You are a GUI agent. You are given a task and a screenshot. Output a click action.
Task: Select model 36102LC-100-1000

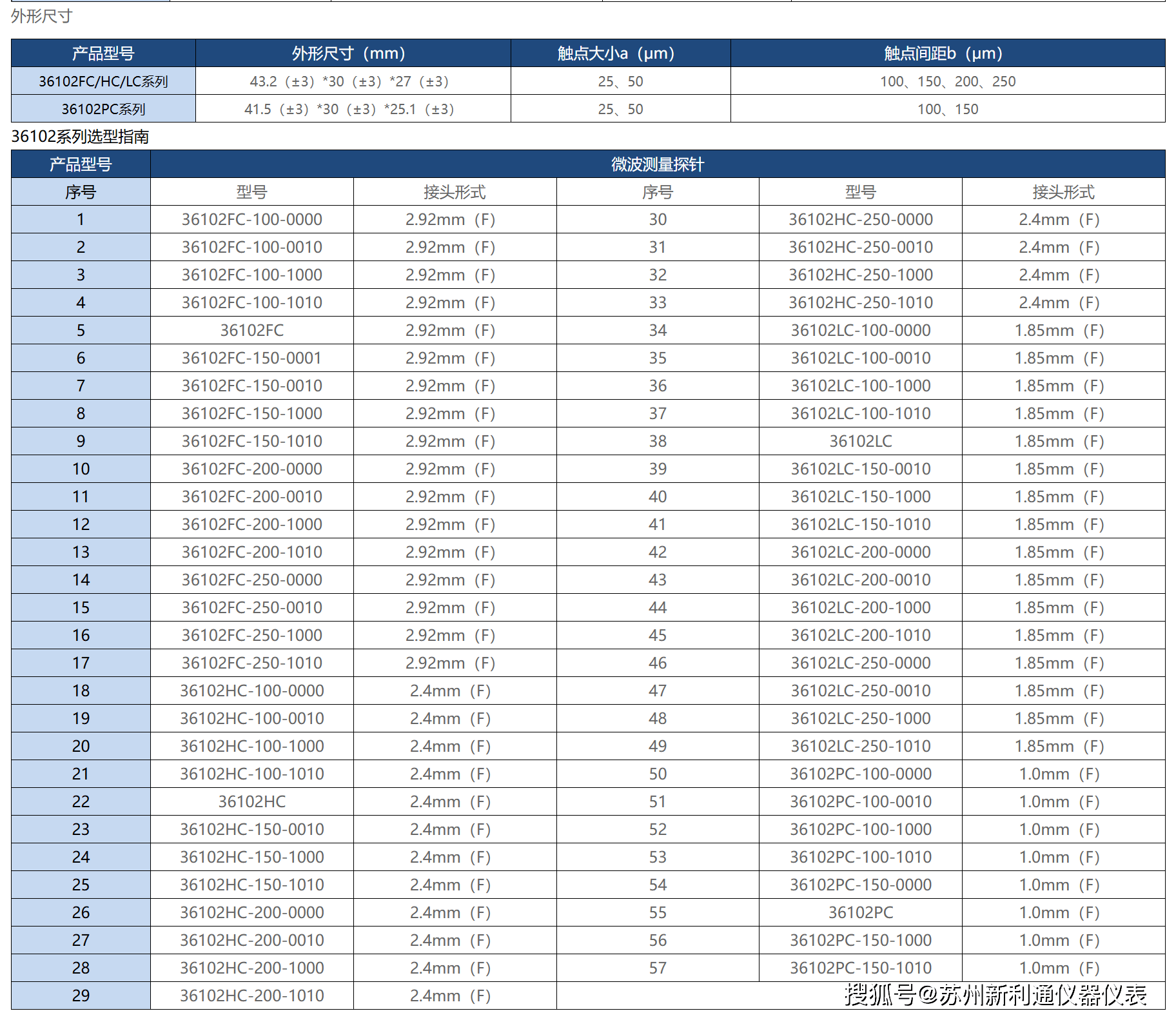[x=861, y=386]
